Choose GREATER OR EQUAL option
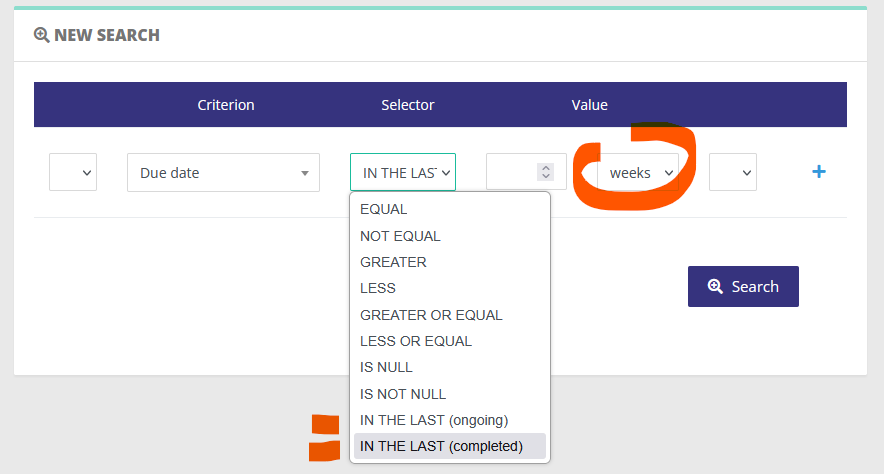 click(431, 315)
